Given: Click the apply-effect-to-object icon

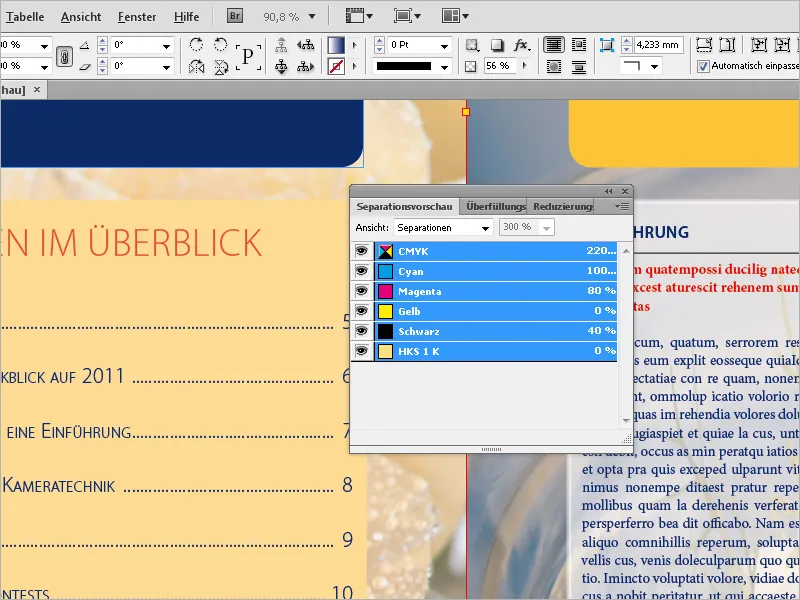Looking at the screenshot, I should (x=472, y=45).
